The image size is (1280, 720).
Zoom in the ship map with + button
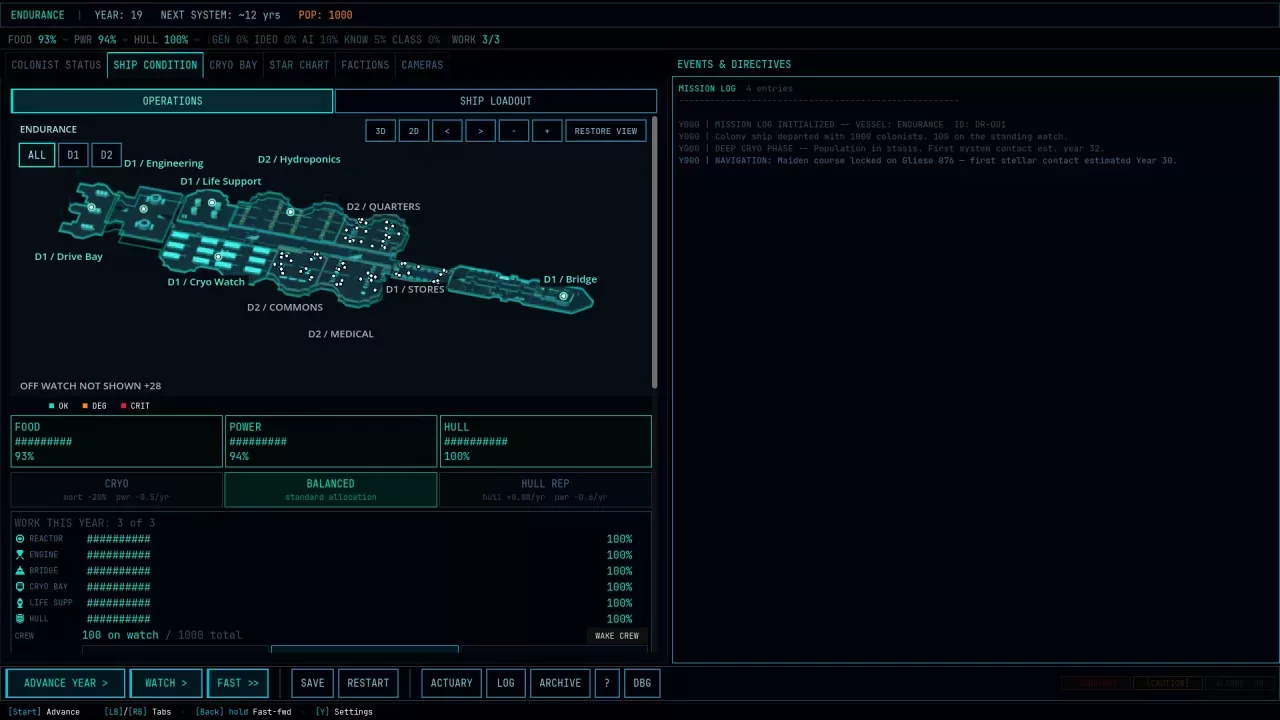pos(547,131)
